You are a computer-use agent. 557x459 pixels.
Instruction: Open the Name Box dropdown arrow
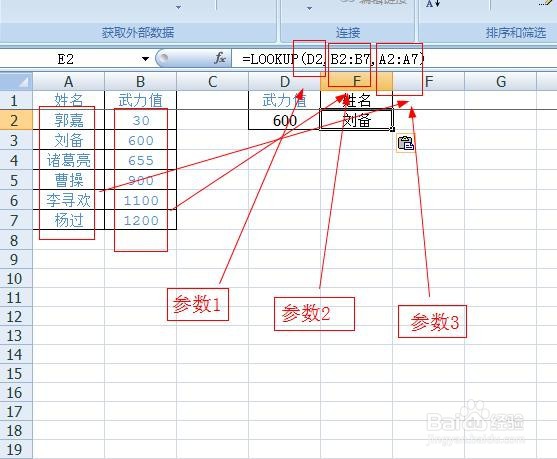(145, 59)
